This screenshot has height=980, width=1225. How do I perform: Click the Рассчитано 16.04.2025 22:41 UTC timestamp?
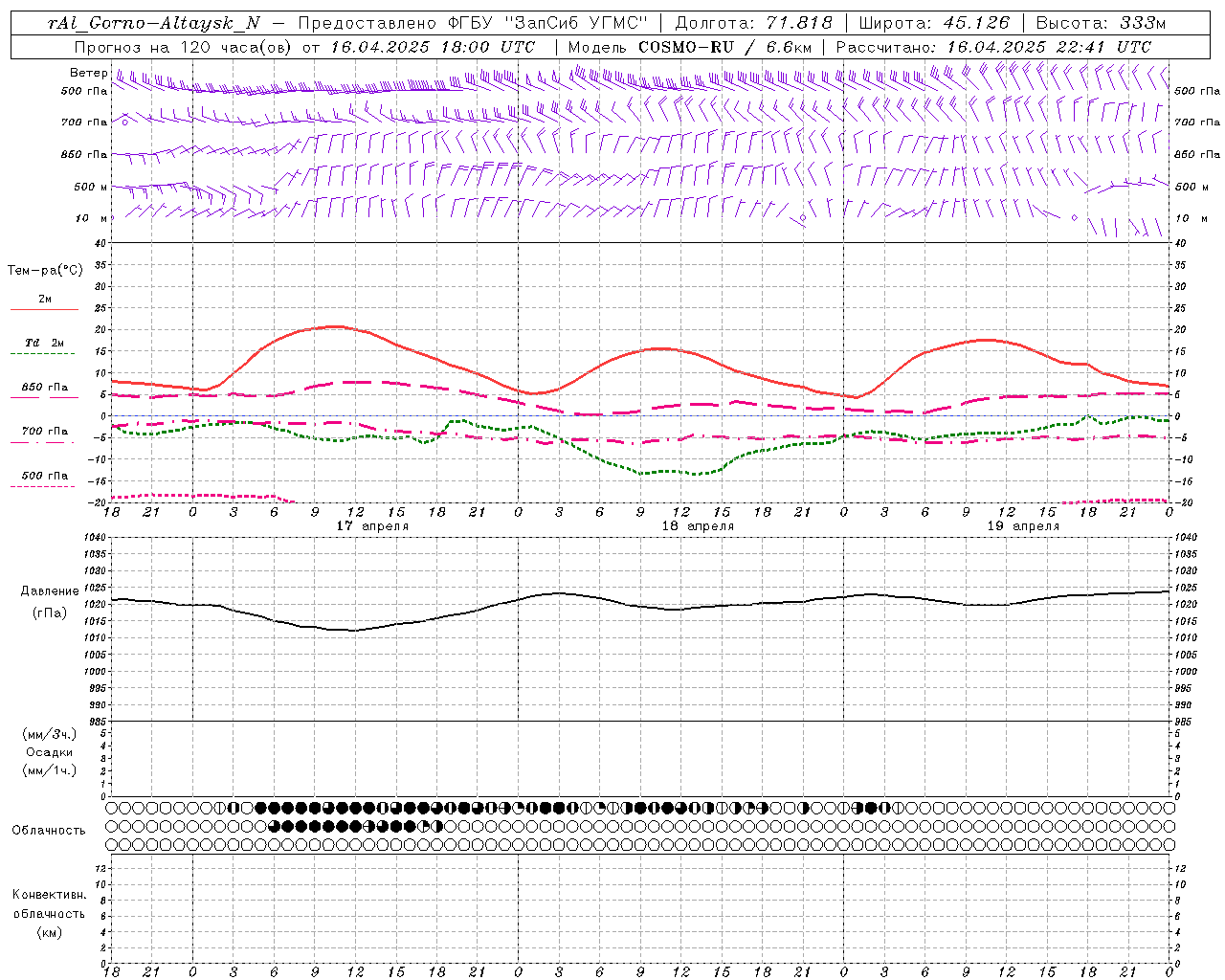[x=993, y=47]
